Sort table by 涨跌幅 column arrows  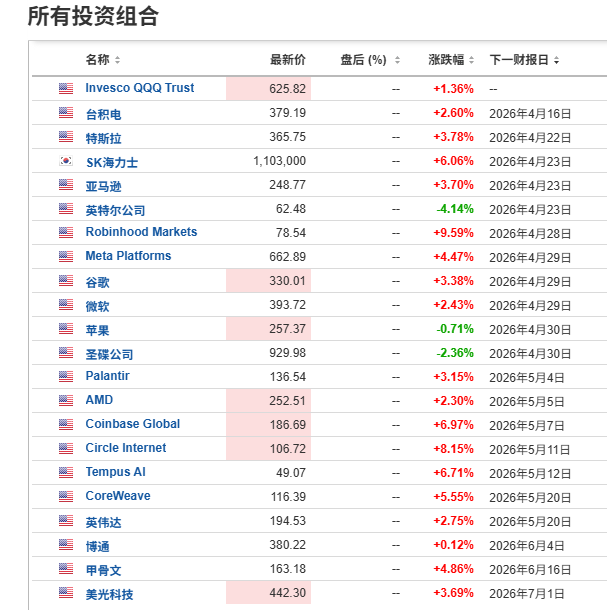[472, 60]
